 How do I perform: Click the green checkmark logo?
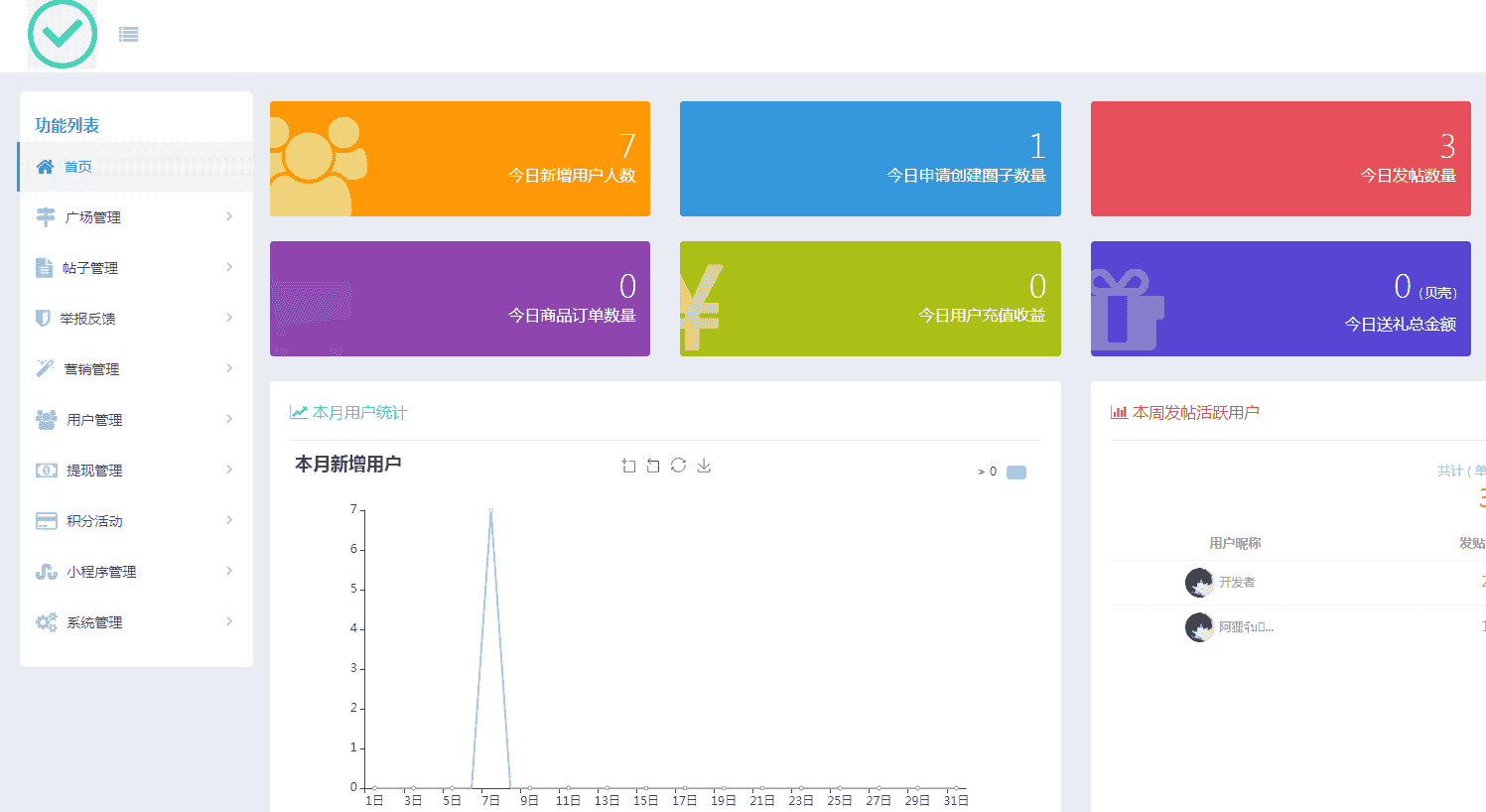point(63,34)
